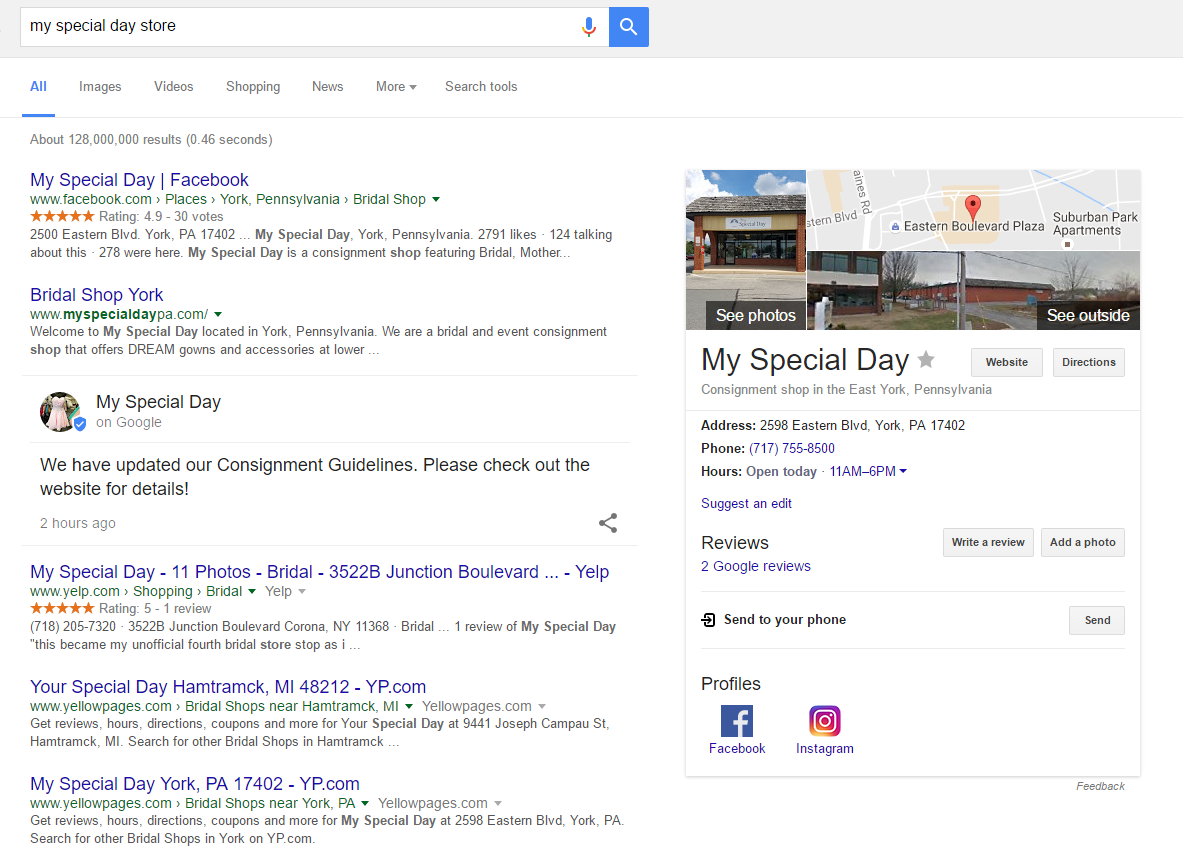Open the myspecialdaypa.com URL dropdown arrow
This screenshot has width=1183, height=863.
218,314
